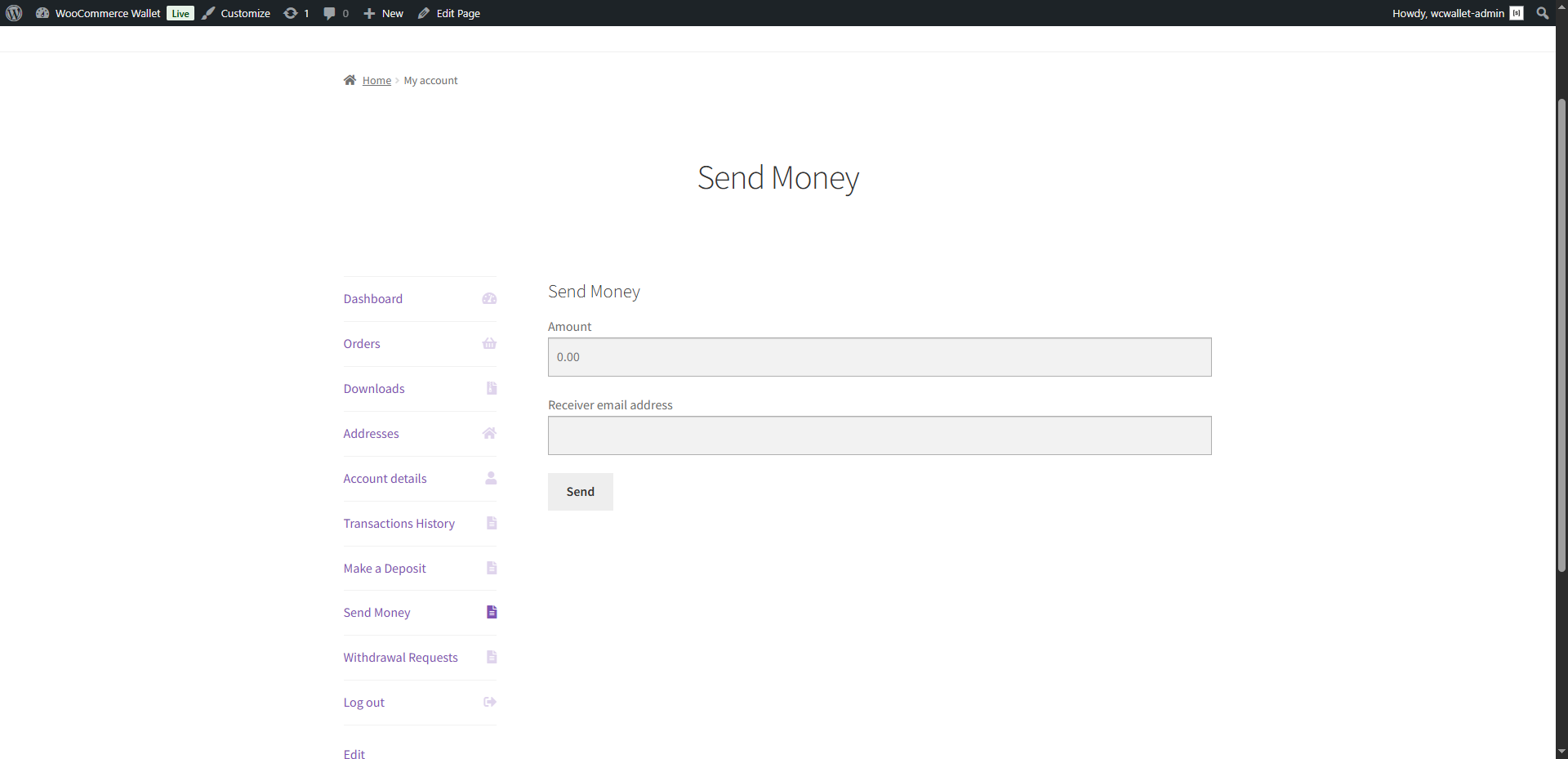This screenshot has width=1568, height=759.
Task: Click the Edit Page pencil icon
Action: [x=424, y=13]
